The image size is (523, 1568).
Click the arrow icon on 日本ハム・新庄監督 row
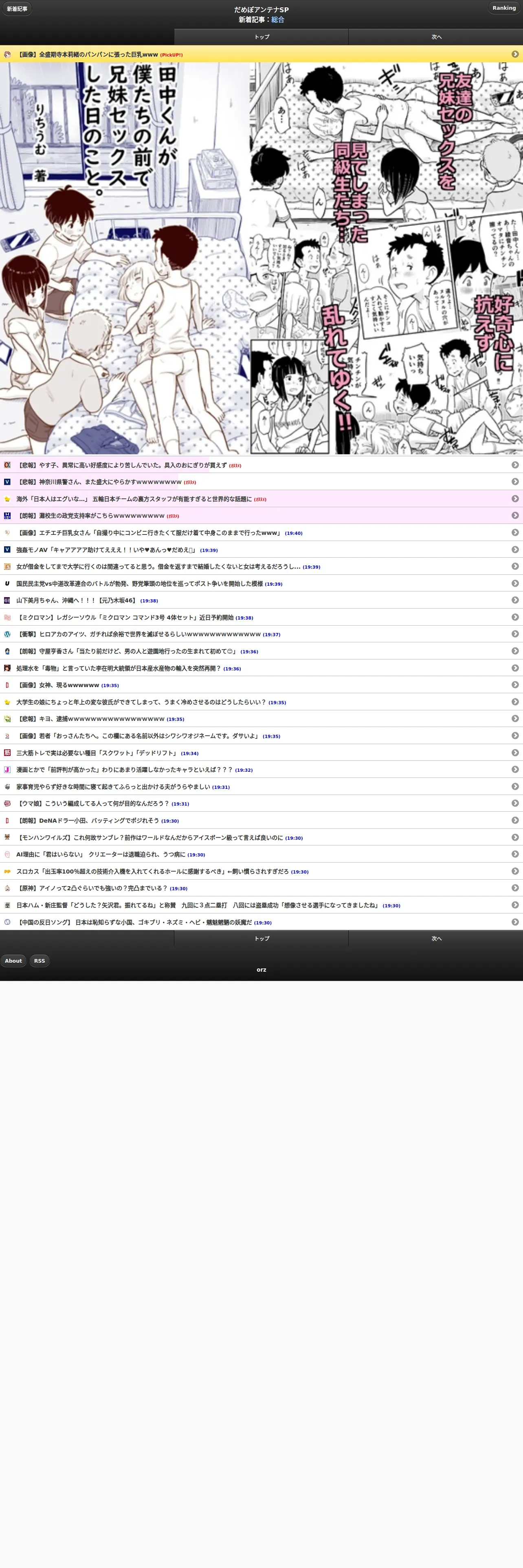pyautogui.click(x=515, y=905)
